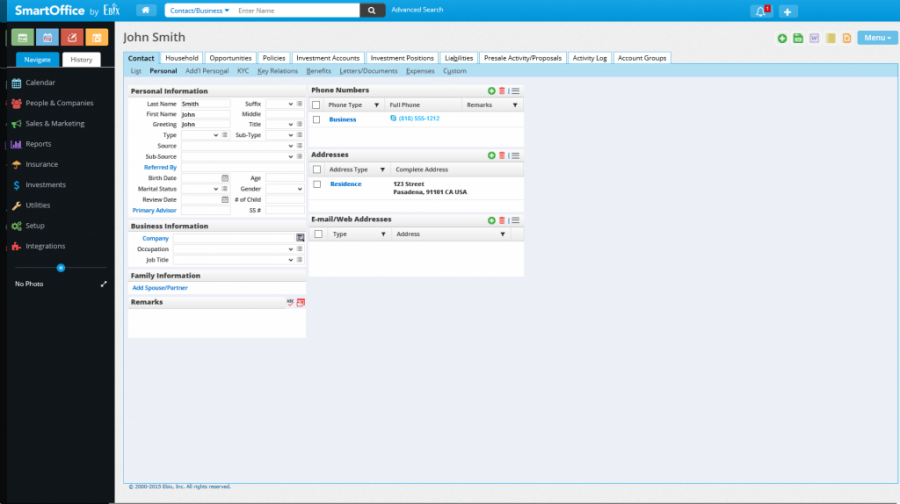Filter the Phone Type column

(x=377, y=105)
